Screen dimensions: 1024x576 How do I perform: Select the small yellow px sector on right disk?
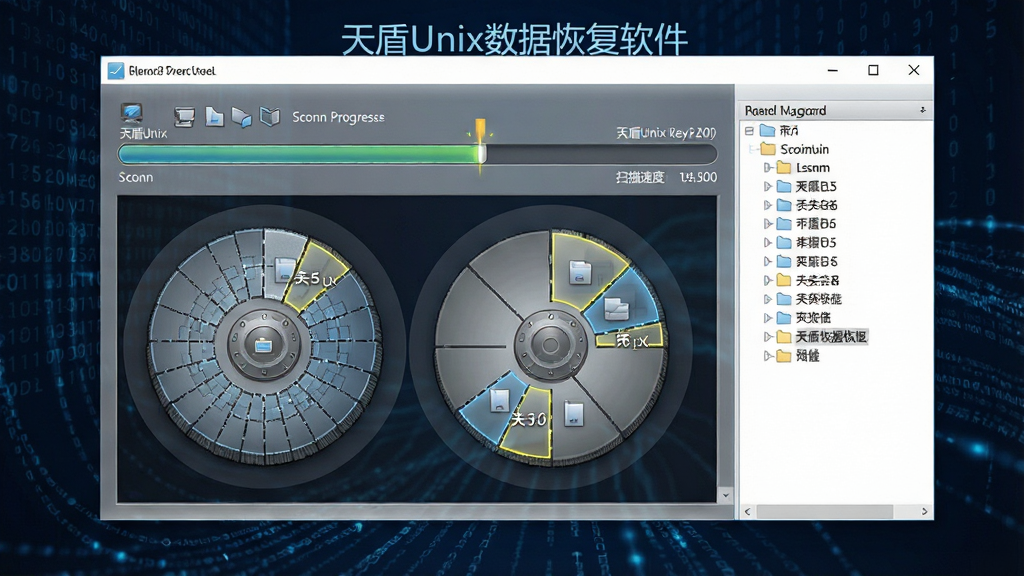pos(630,336)
